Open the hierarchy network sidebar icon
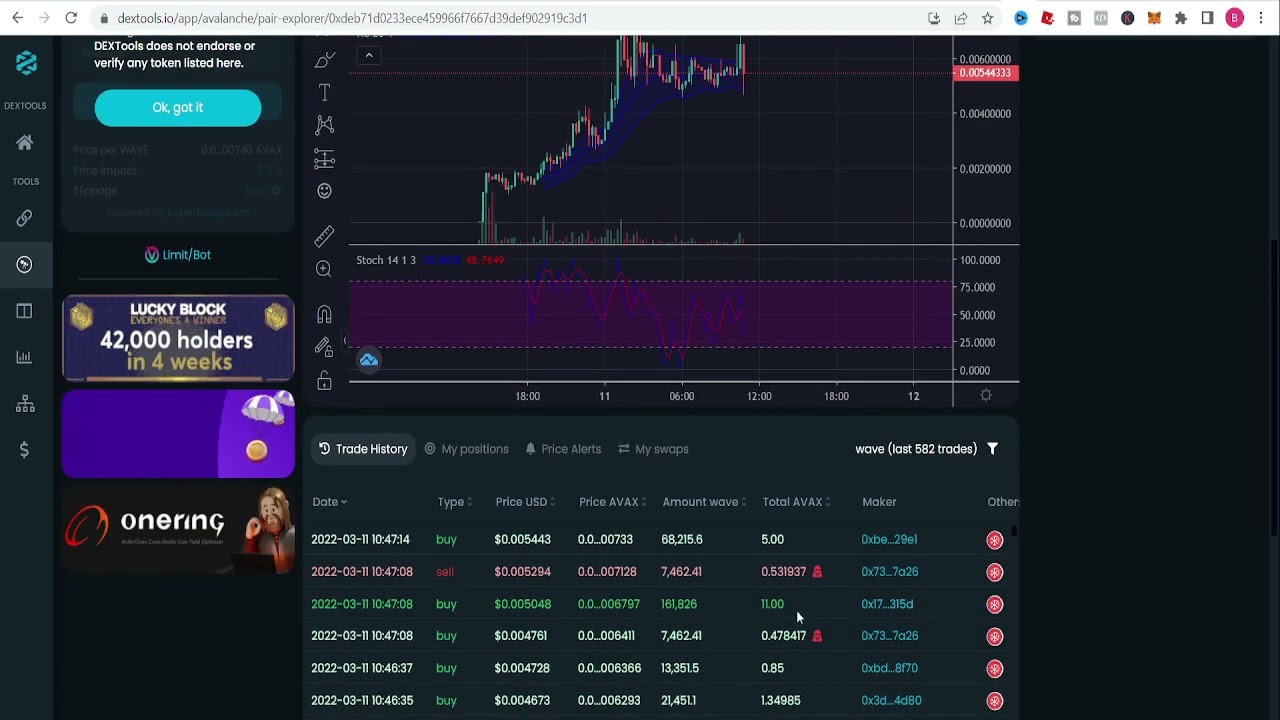 tap(25, 404)
